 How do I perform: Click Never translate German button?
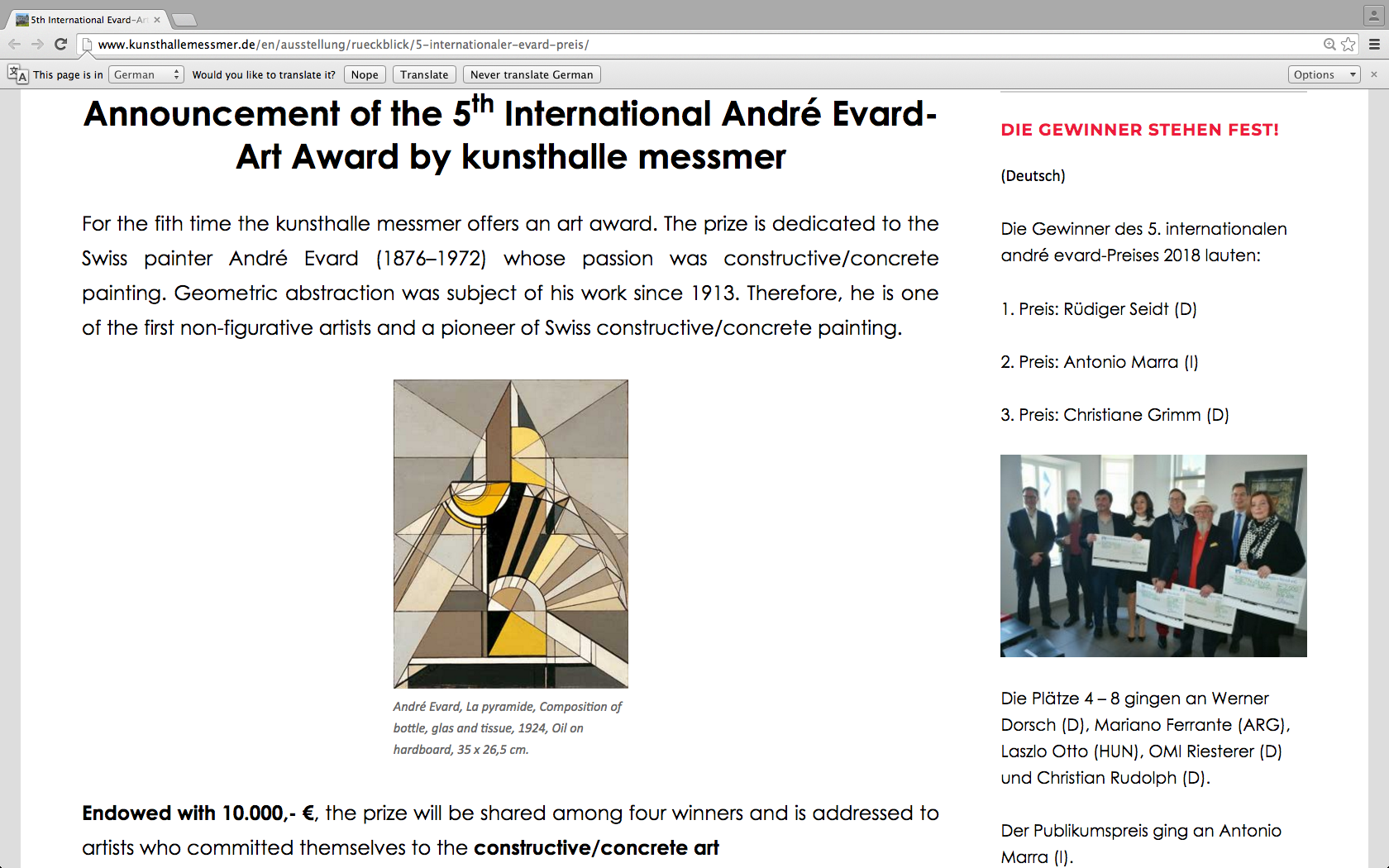tap(532, 74)
